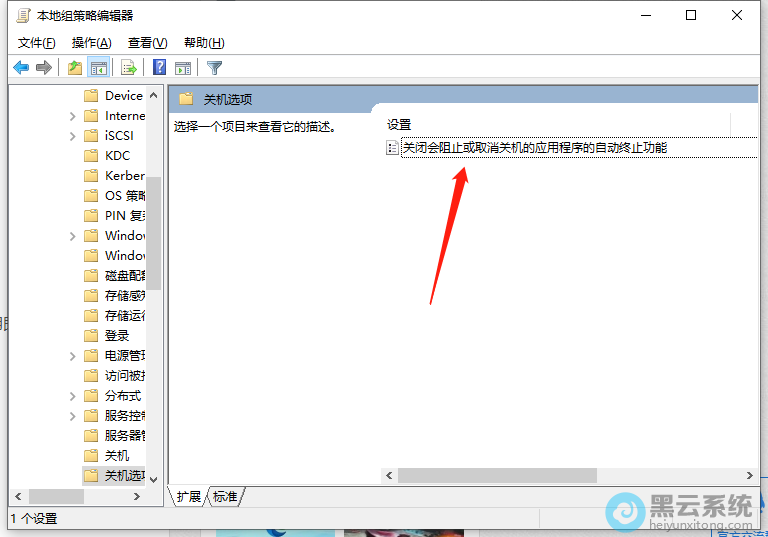Click the tree pane scroll down arrow

153,479
